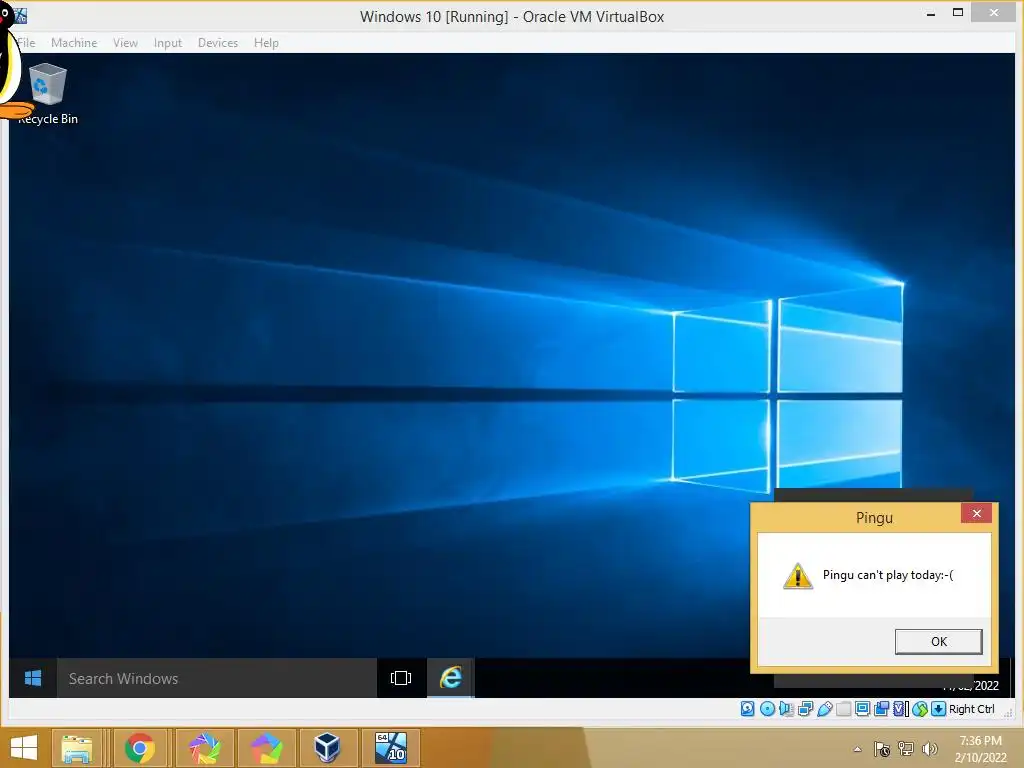Click the network icon in system tray

click(x=906, y=749)
